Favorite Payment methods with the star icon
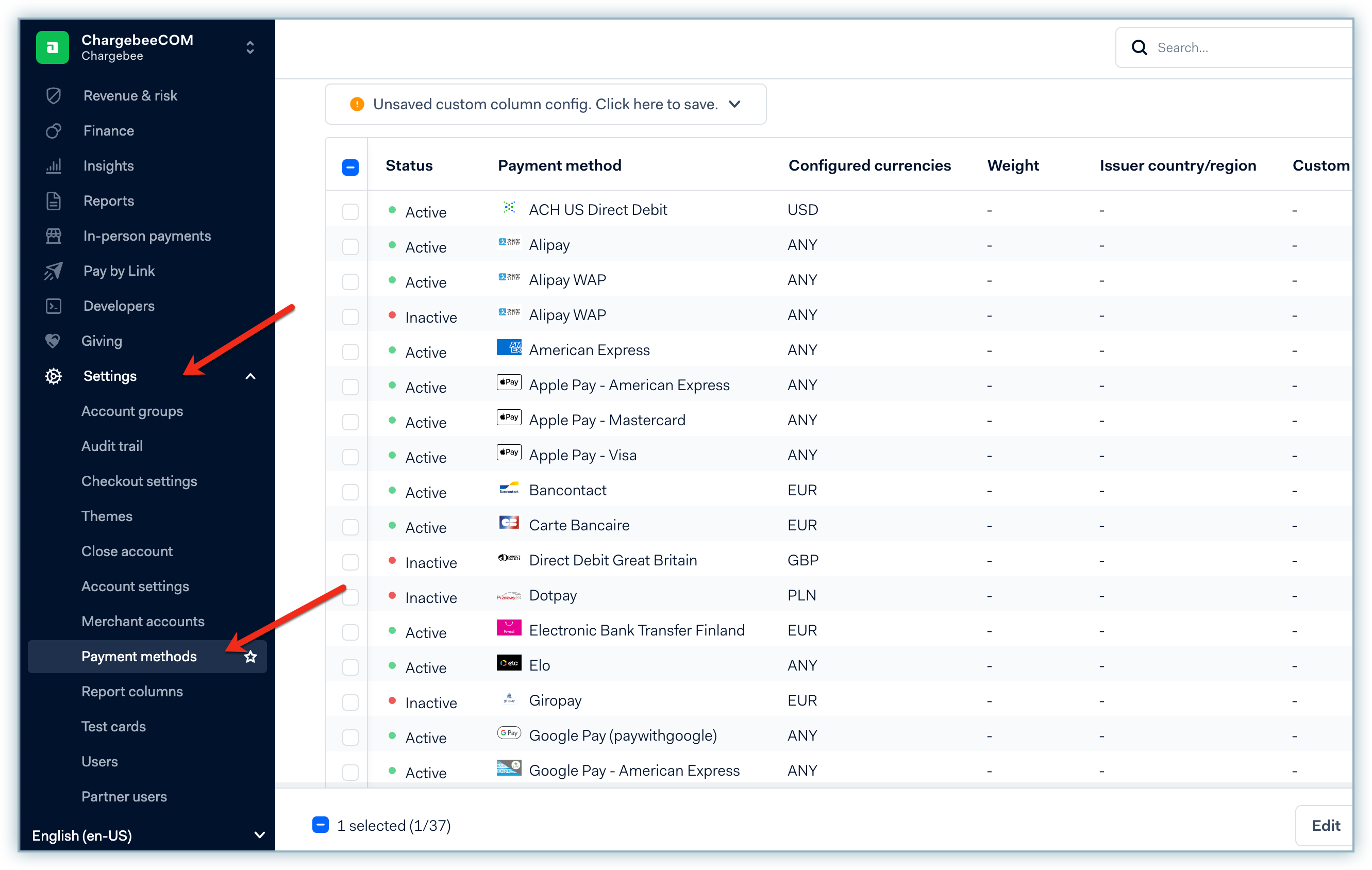This screenshot has width=1372, height=870. pyautogui.click(x=250, y=657)
